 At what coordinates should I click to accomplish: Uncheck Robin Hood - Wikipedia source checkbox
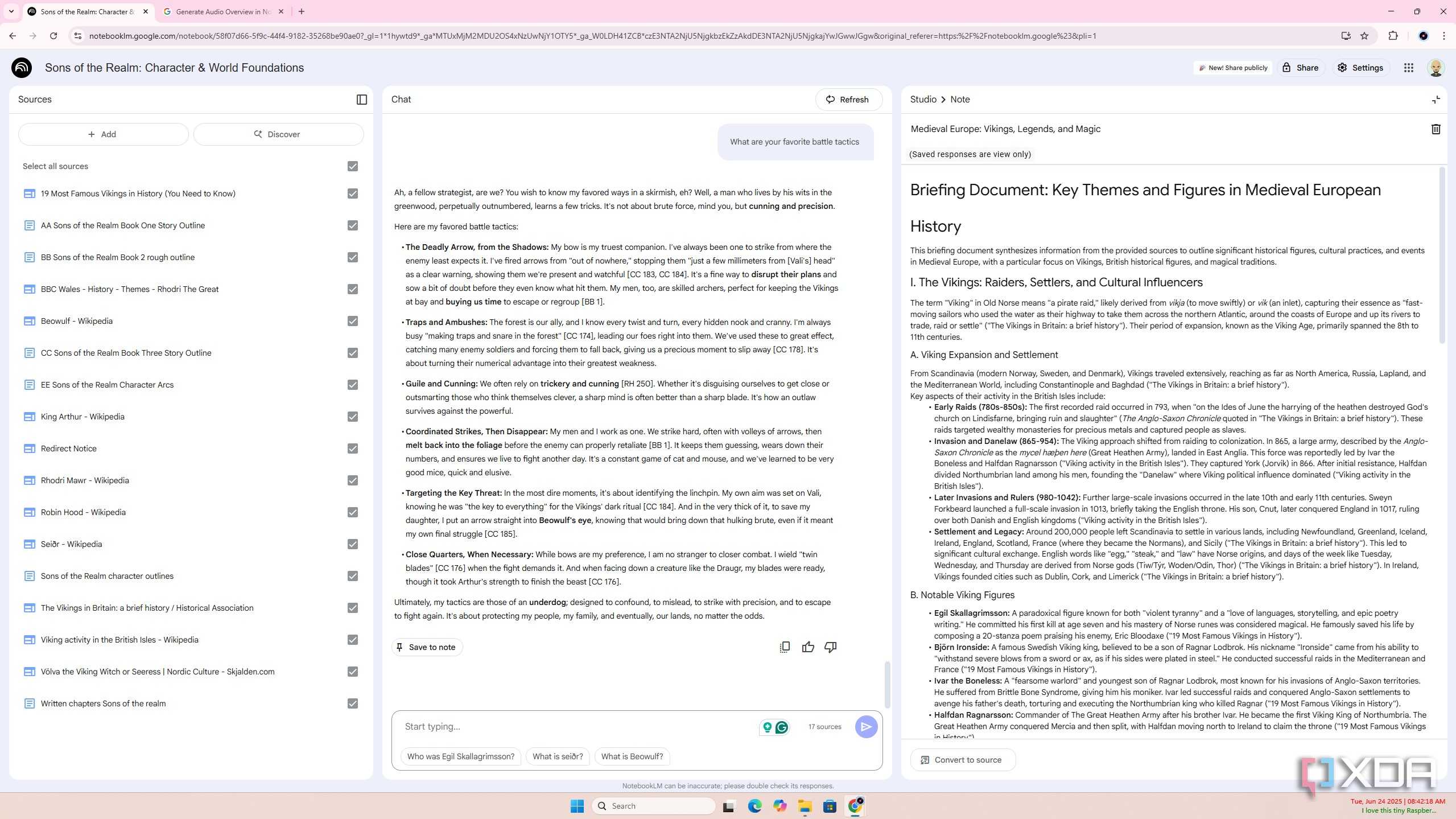[353, 512]
